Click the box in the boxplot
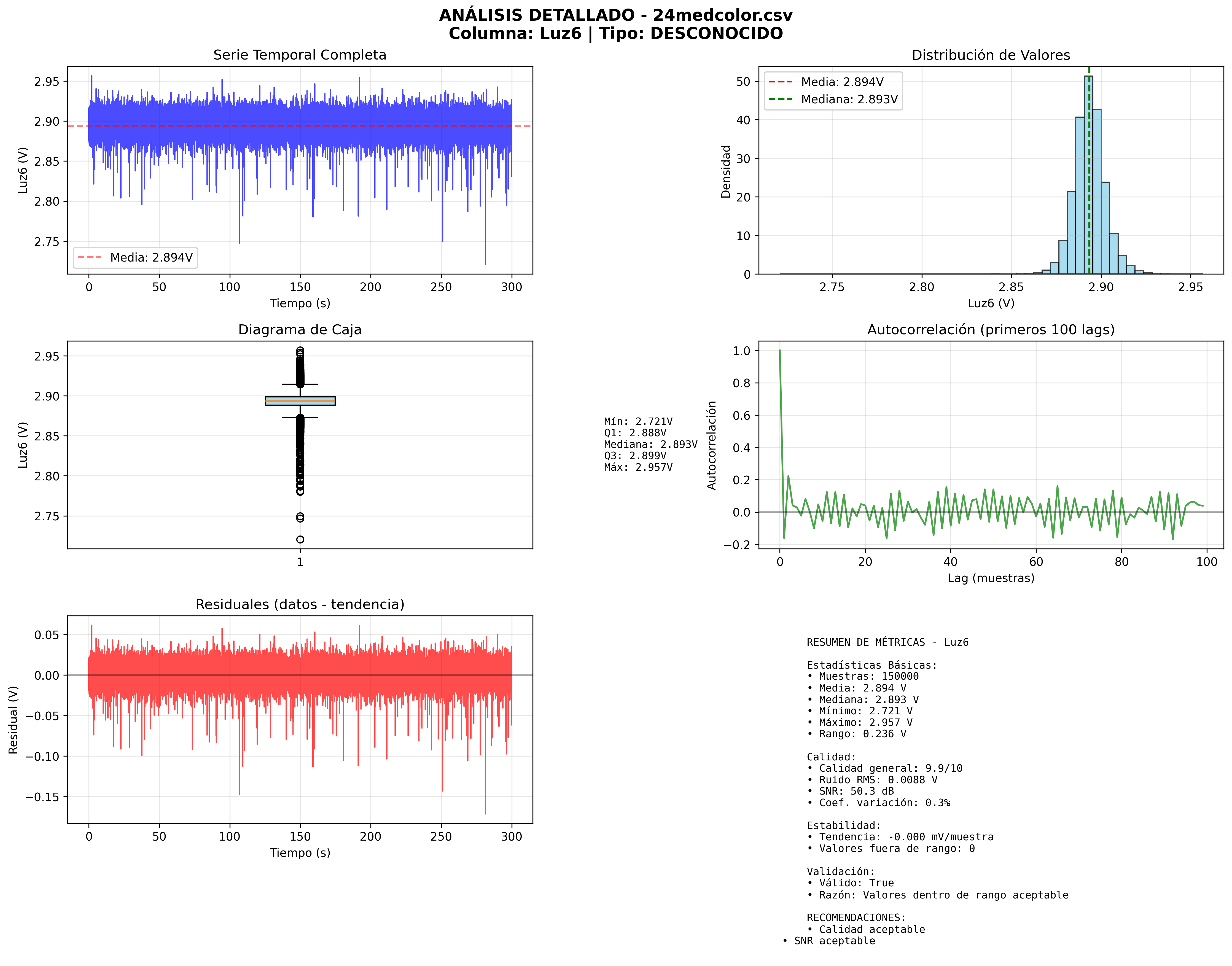 pyautogui.click(x=300, y=400)
